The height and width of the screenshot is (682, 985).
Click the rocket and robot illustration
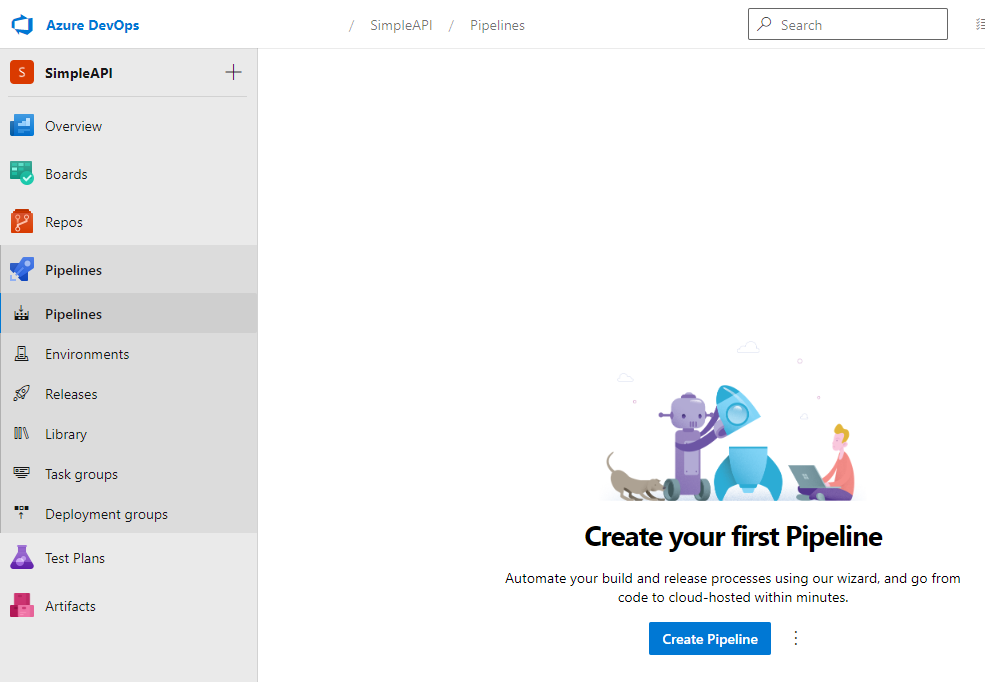(732, 422)
